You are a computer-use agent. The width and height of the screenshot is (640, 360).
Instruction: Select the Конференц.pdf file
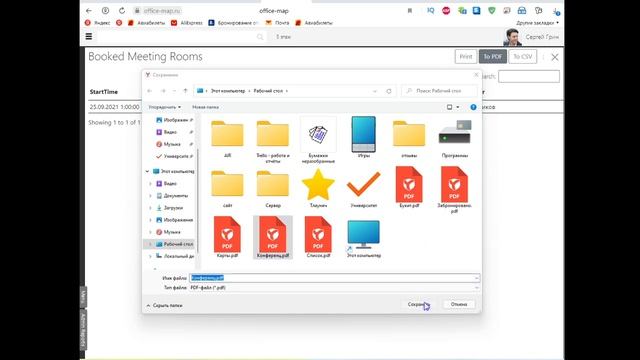pyautogui.click(x=273, y=237)
